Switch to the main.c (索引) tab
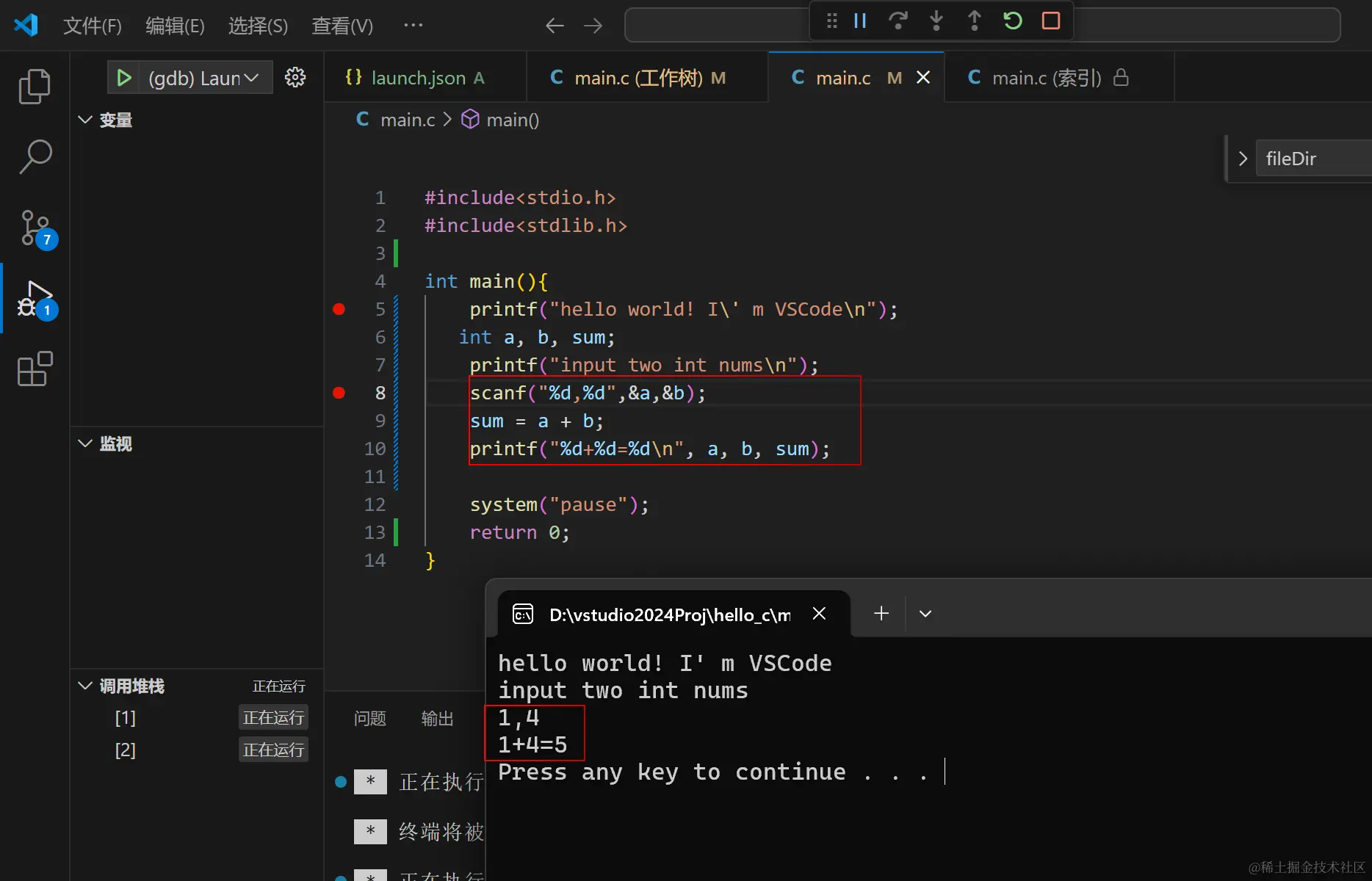The height and width of the screenshot is (881, 1372). [x=1060, y=77]
